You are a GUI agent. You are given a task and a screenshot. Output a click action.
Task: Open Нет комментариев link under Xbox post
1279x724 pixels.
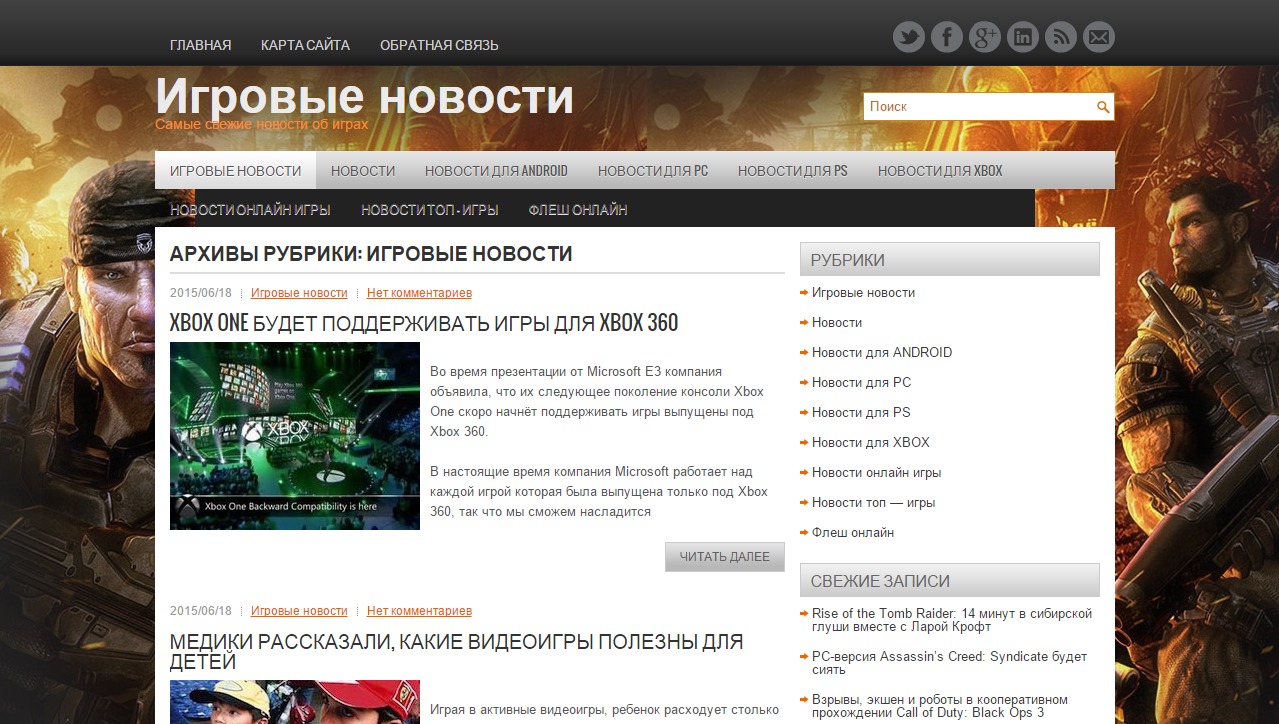419,293
